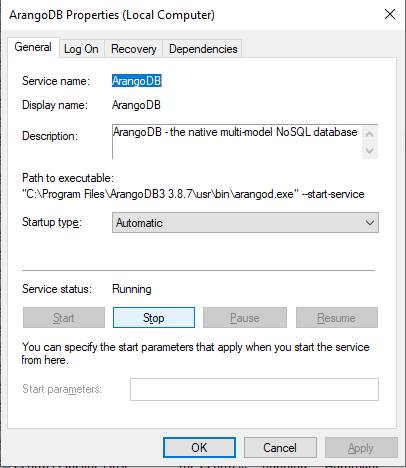Open the Recovery tab
The width and height of the screenshot is (406, 468).
coord(134,49)
